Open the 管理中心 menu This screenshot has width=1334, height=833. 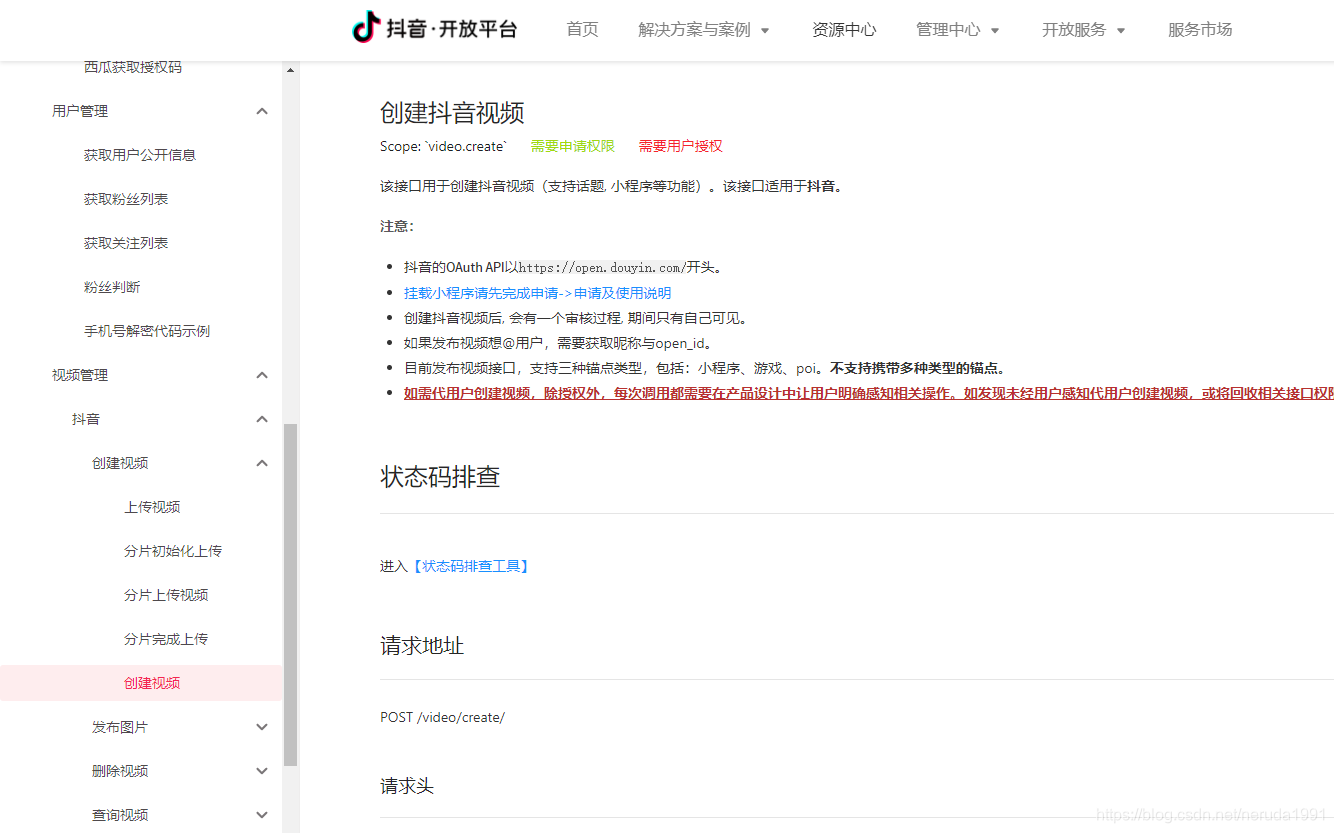[x=948, y=30]
